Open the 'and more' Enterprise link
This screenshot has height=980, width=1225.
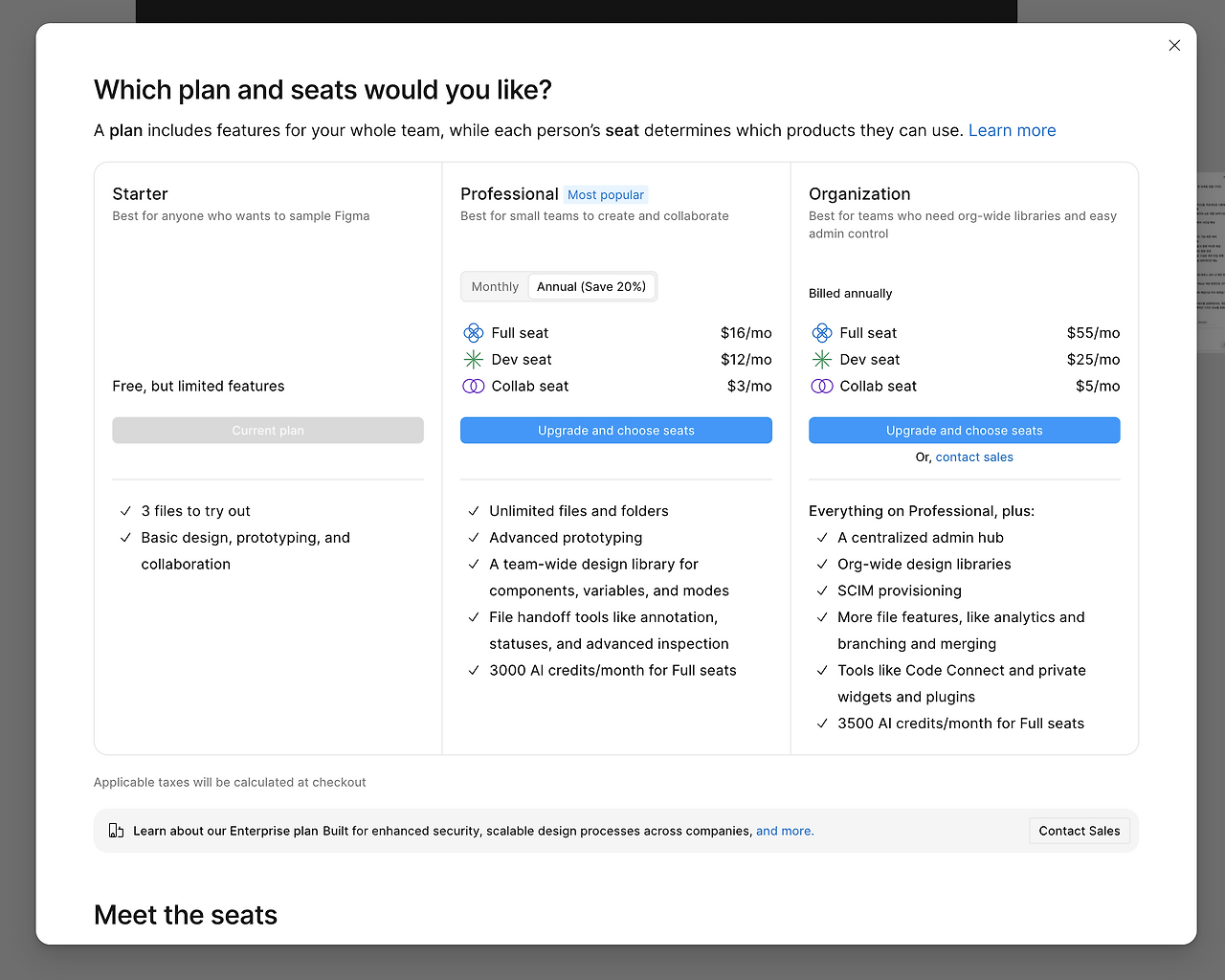click(x=785, y=832)
